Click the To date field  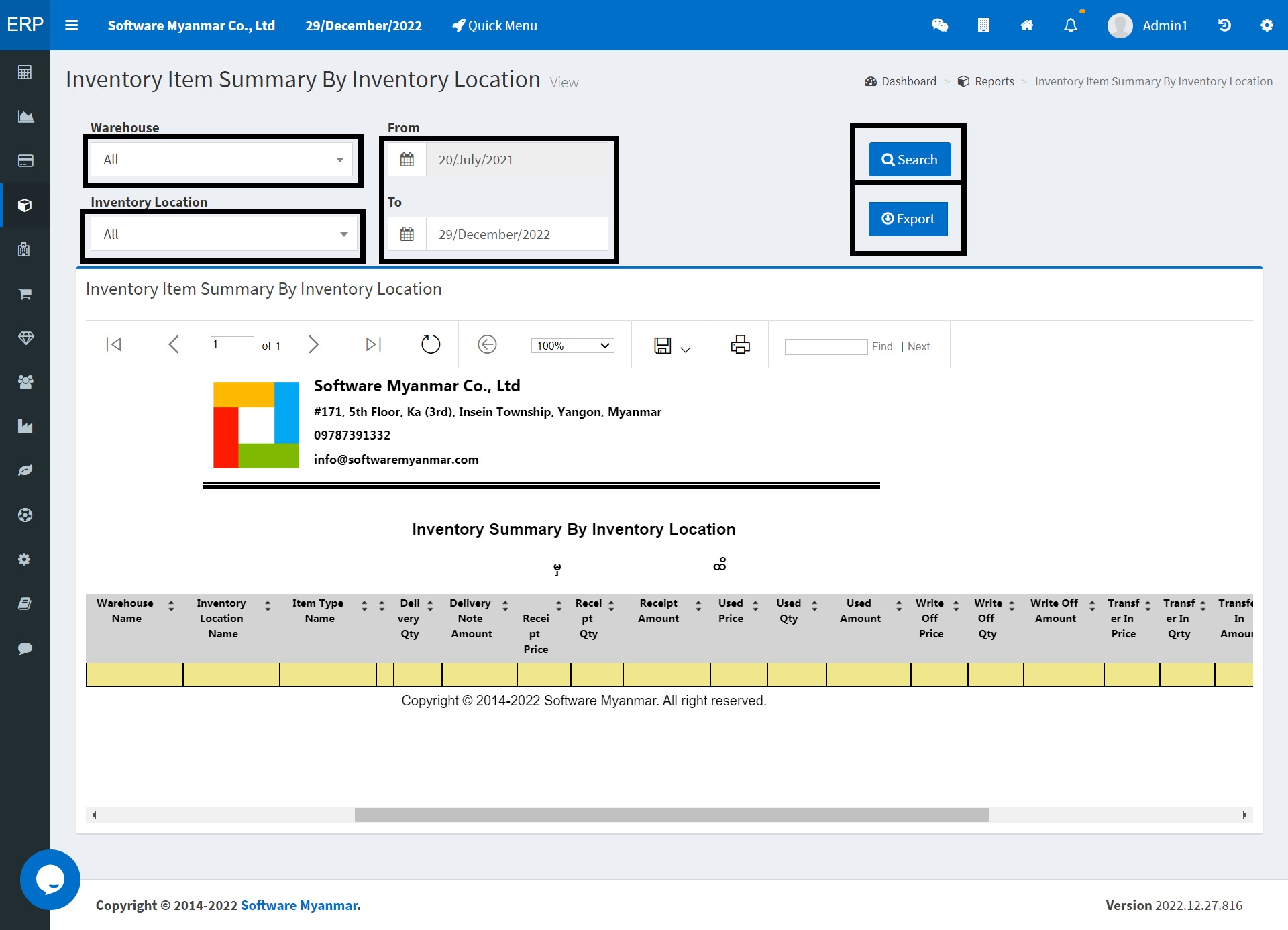click(517, 234)
